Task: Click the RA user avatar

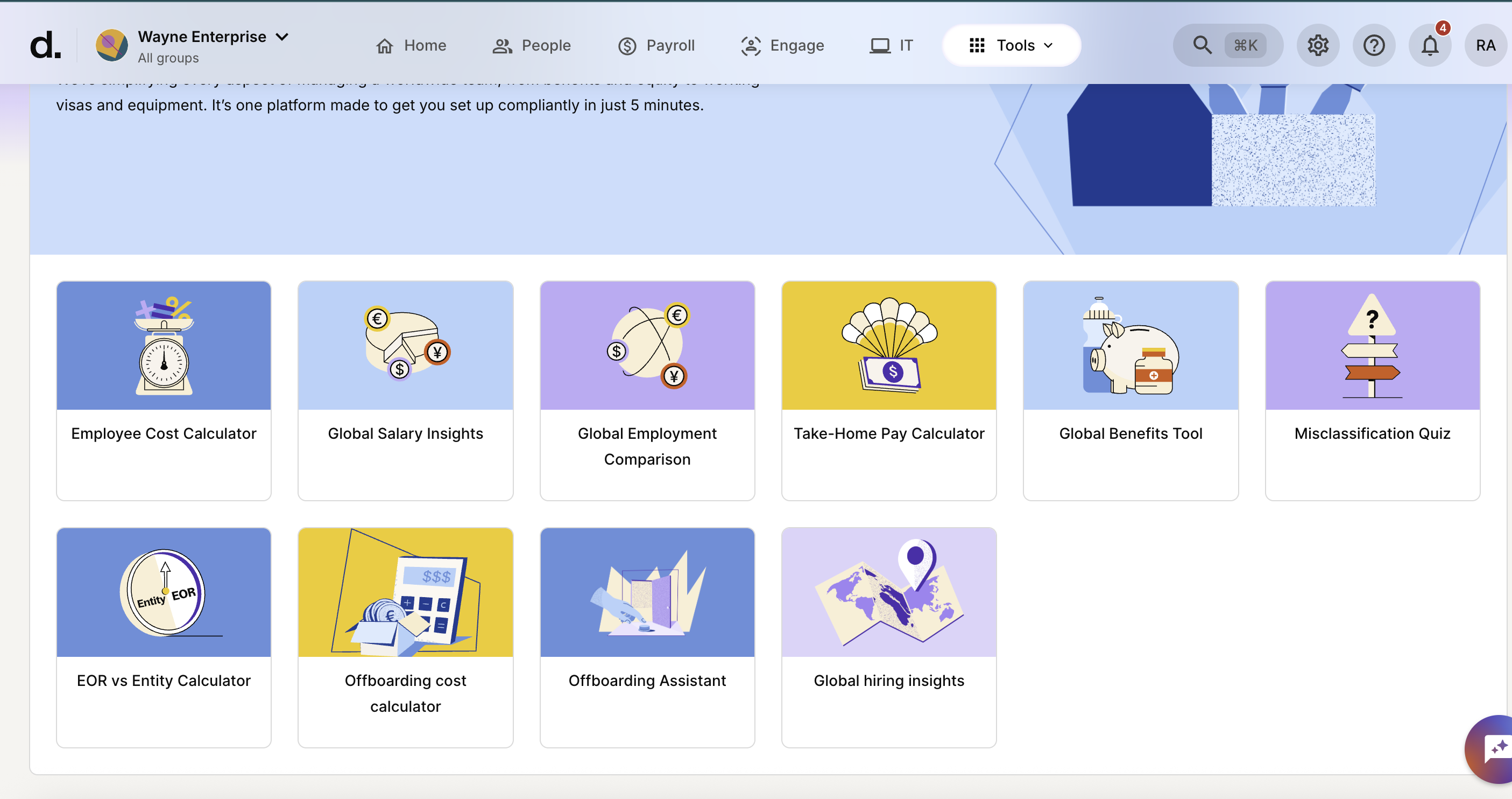Action: point(1486,45)
